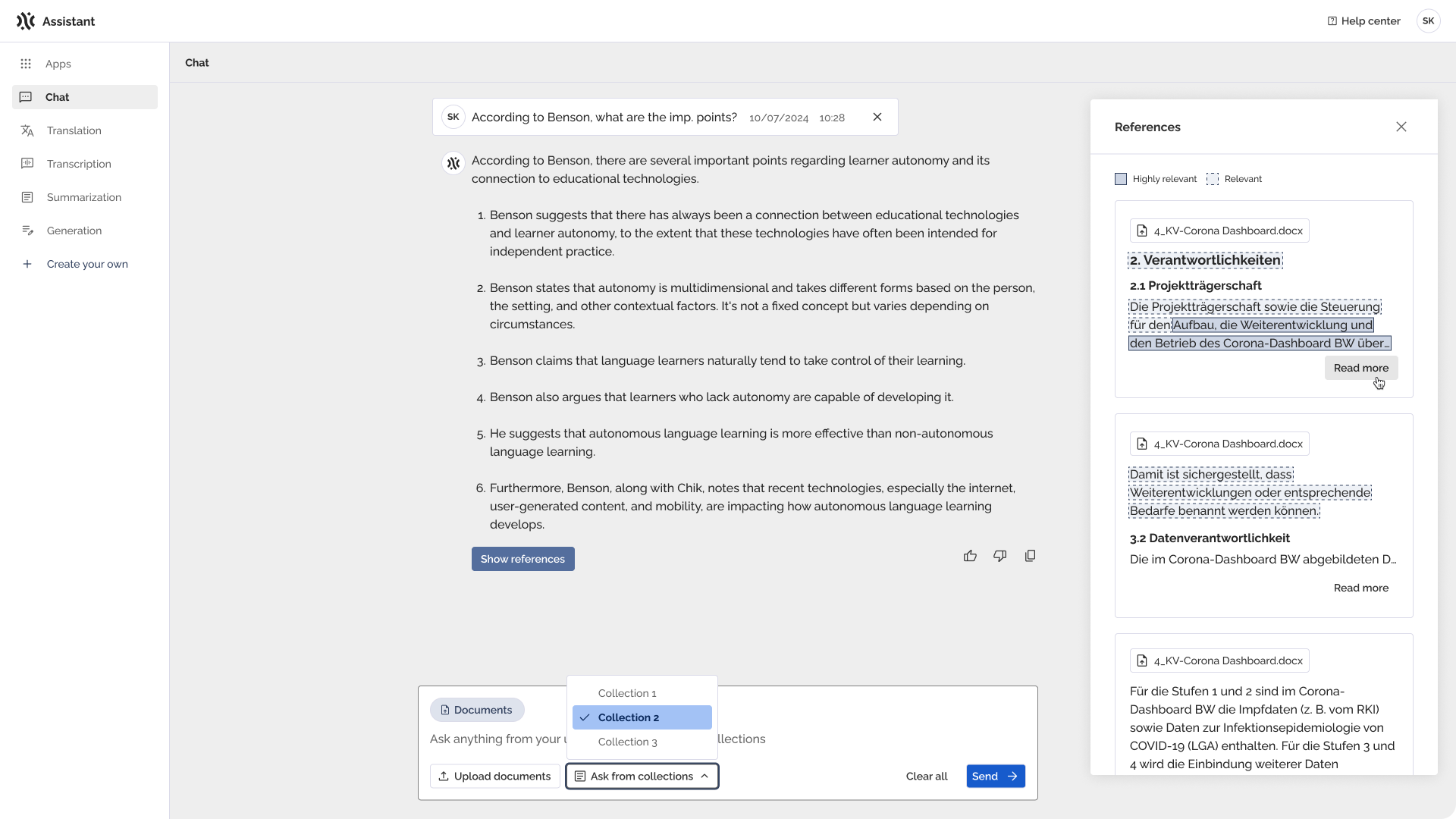Upload documents from the chat input
1456x819 pixels.
point(494,776)
